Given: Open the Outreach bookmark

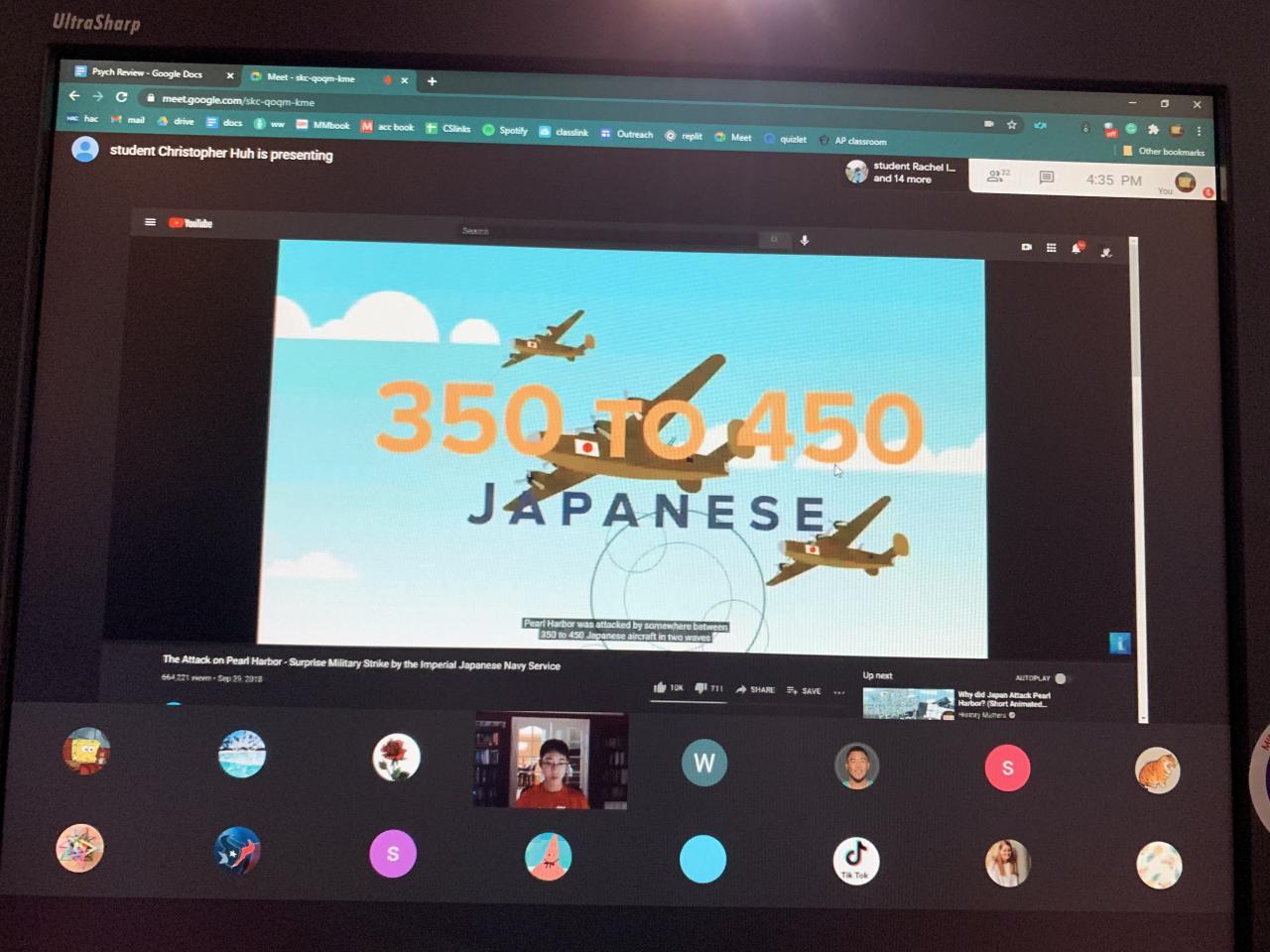Looking at the screenshot, I should [626, 134].
